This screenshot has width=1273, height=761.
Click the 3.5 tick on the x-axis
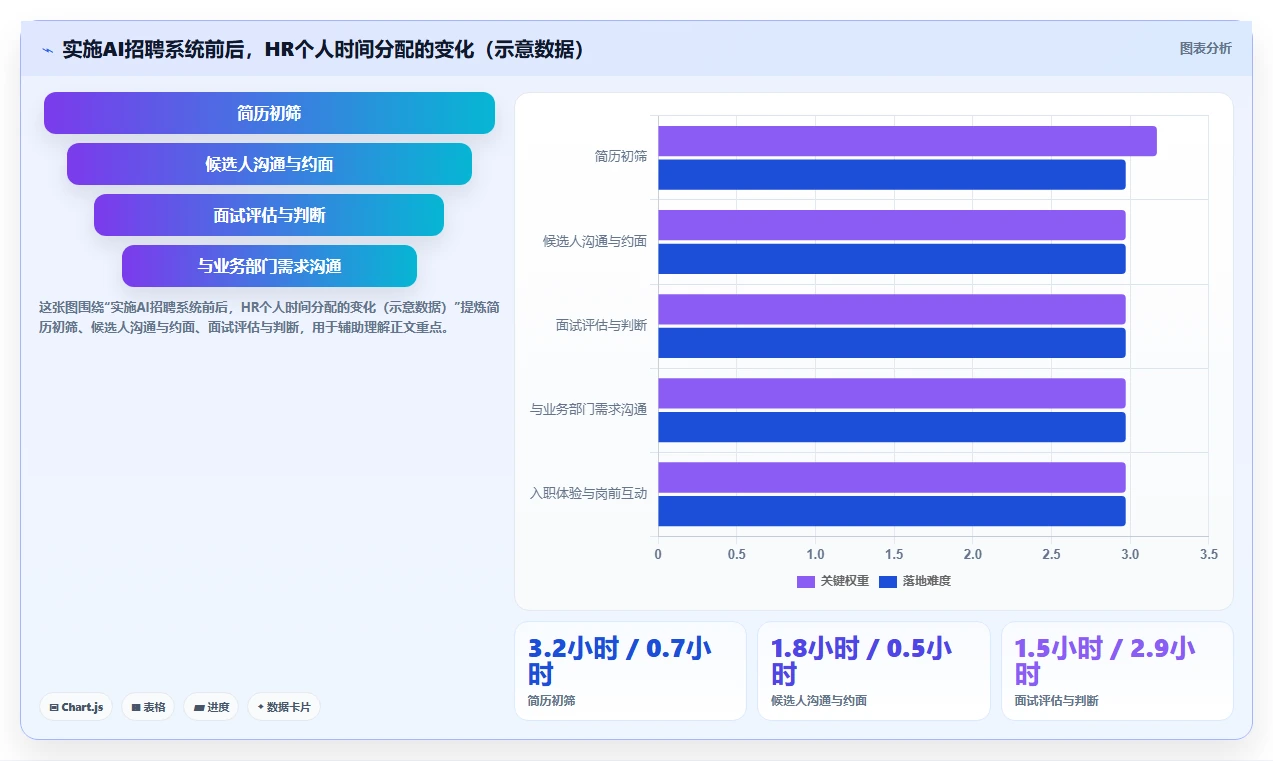coord(1208,554)
